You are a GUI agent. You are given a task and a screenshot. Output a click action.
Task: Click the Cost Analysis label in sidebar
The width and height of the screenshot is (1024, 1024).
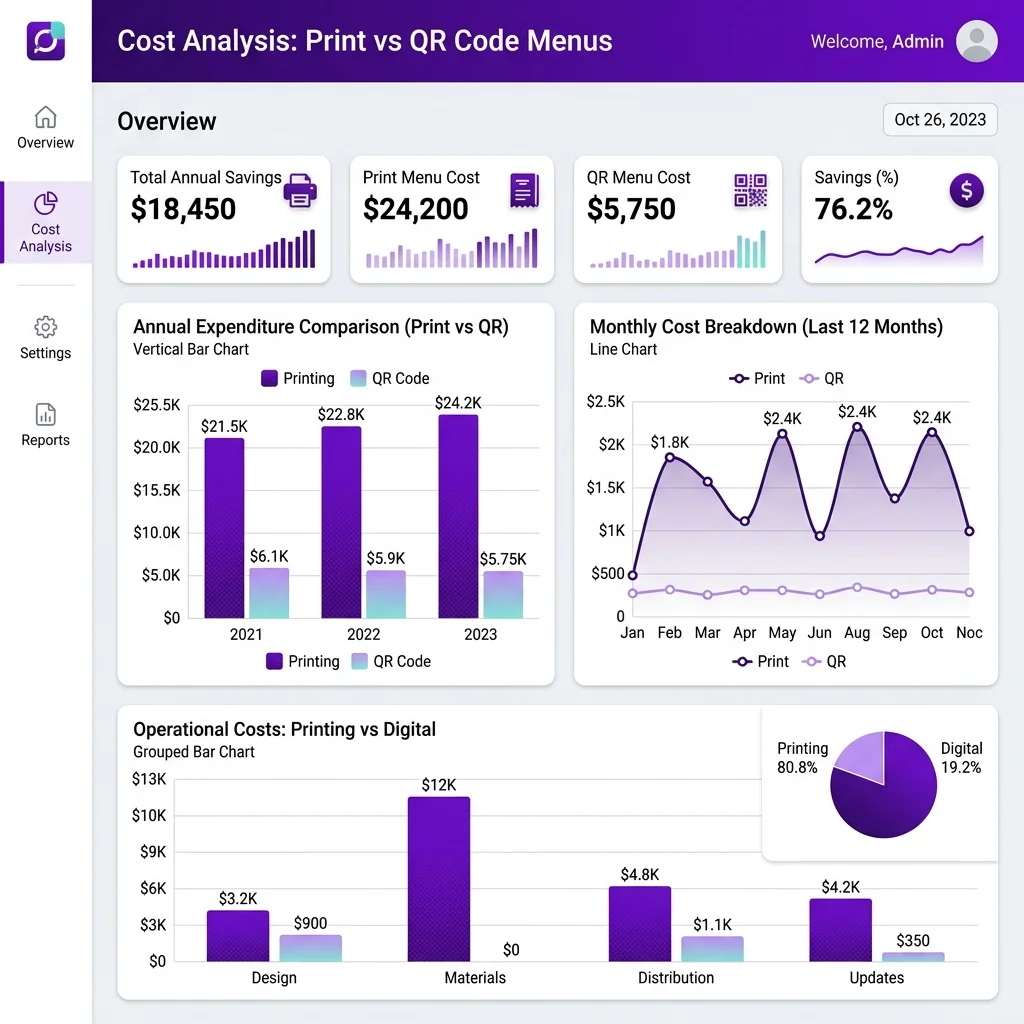(x=45, y=238)
